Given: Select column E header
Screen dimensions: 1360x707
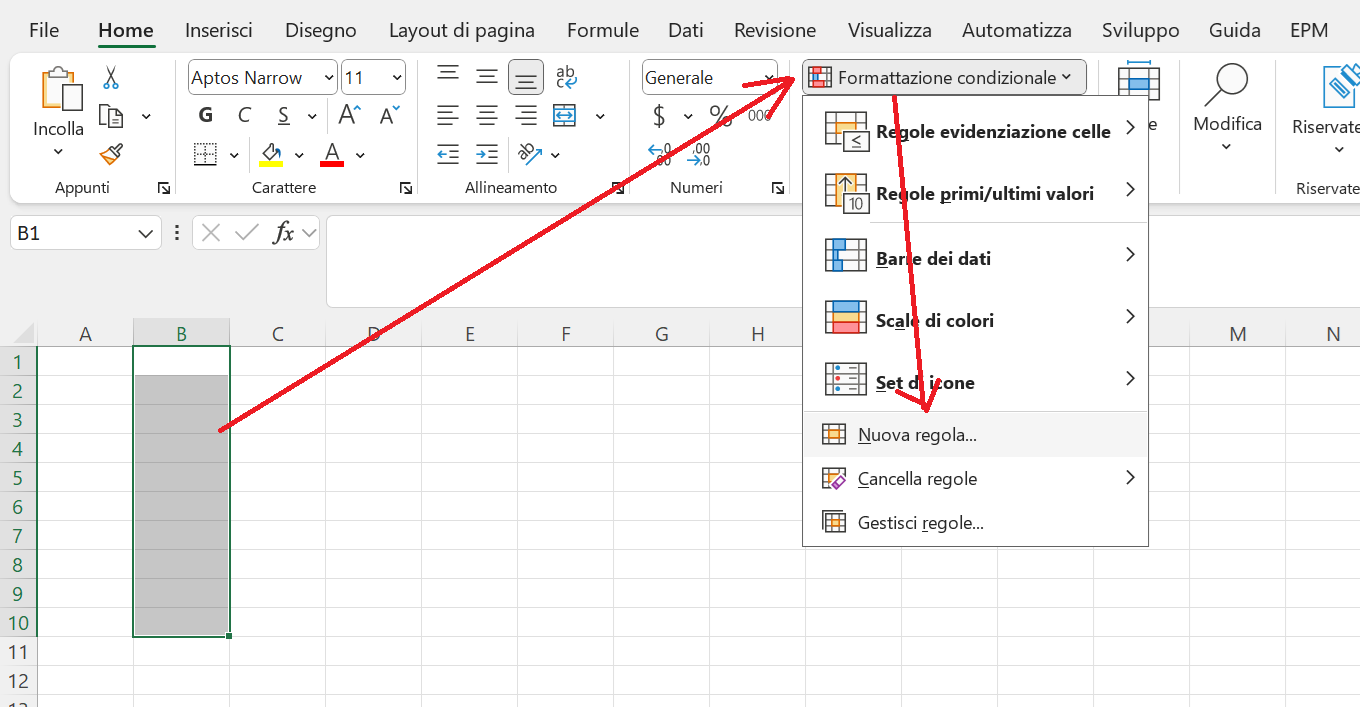Looking at the screenshot, I should coord(469,334).
